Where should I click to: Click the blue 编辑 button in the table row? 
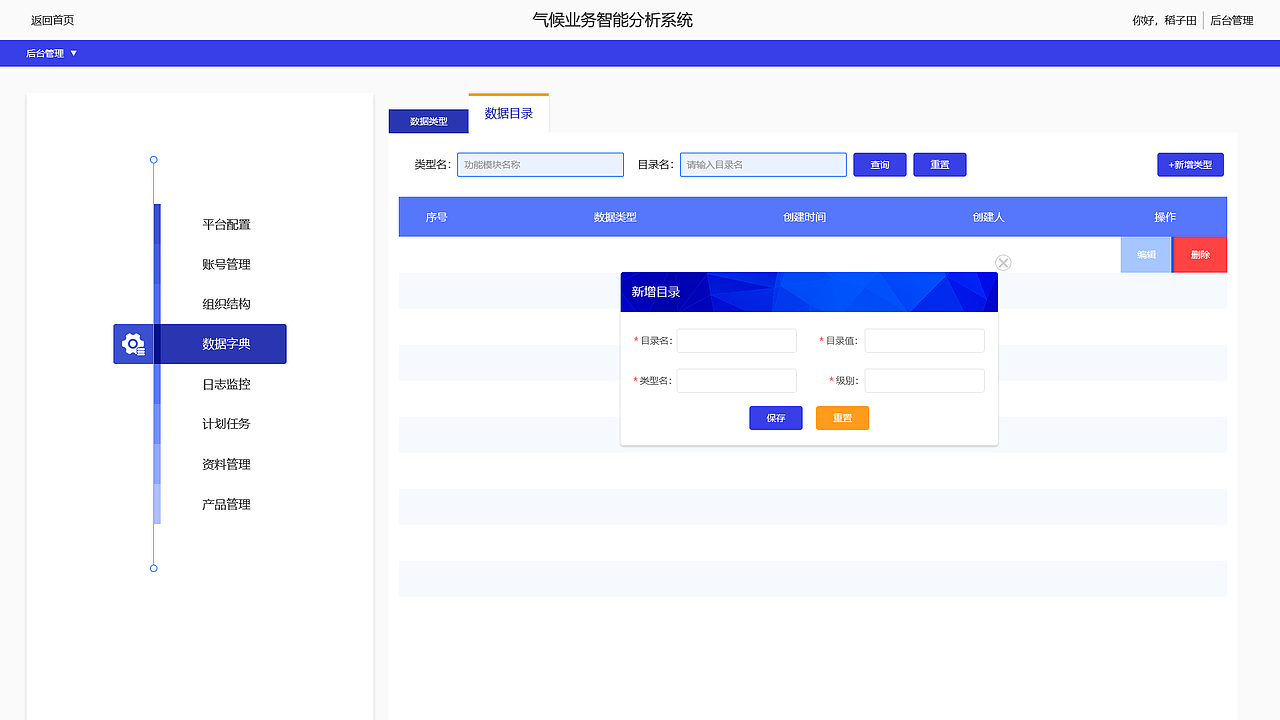[1145, 254]
